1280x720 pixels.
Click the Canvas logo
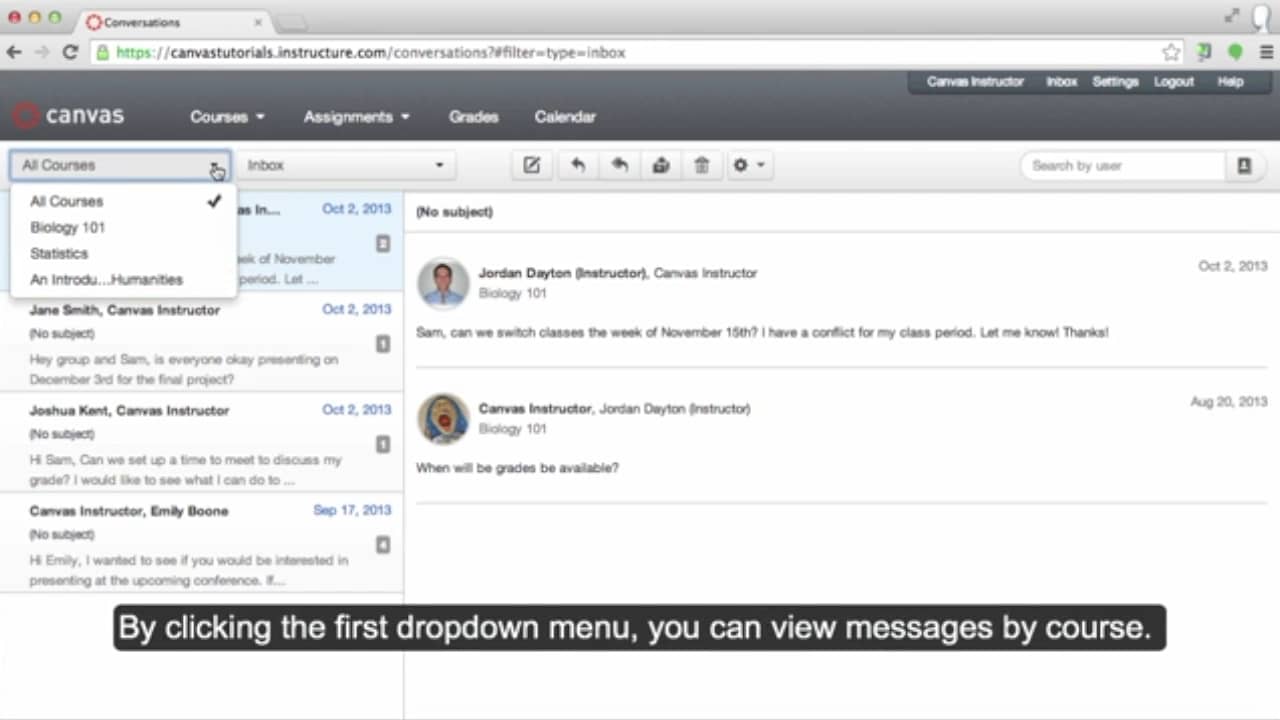pyautogui.click(x=68, y=116)
